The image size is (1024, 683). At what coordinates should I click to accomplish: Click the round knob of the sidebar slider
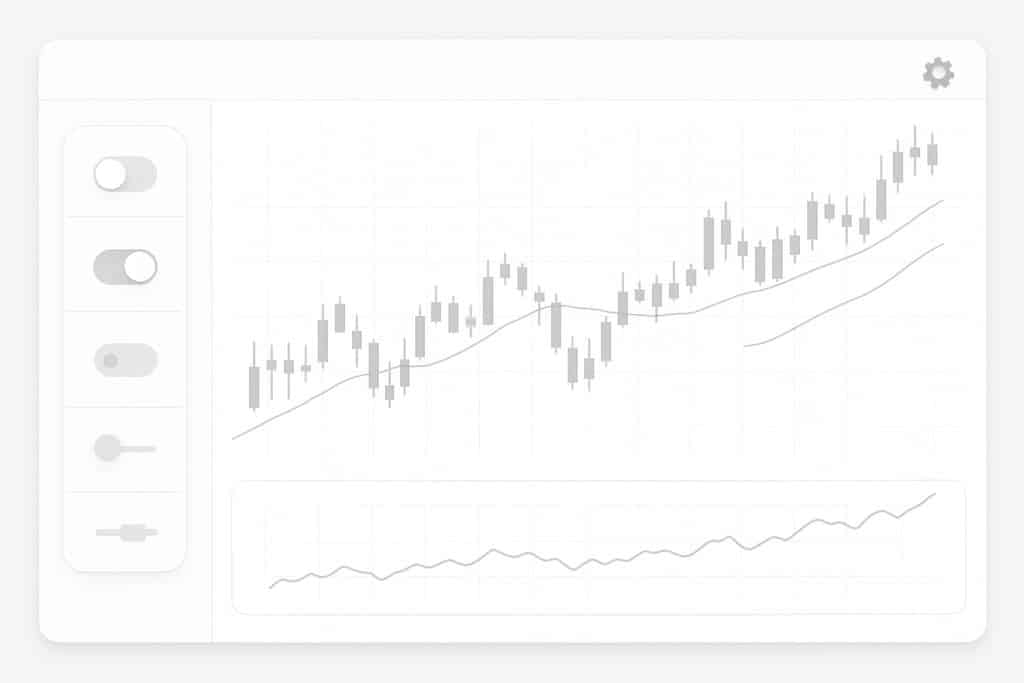(x=107, y=448)
